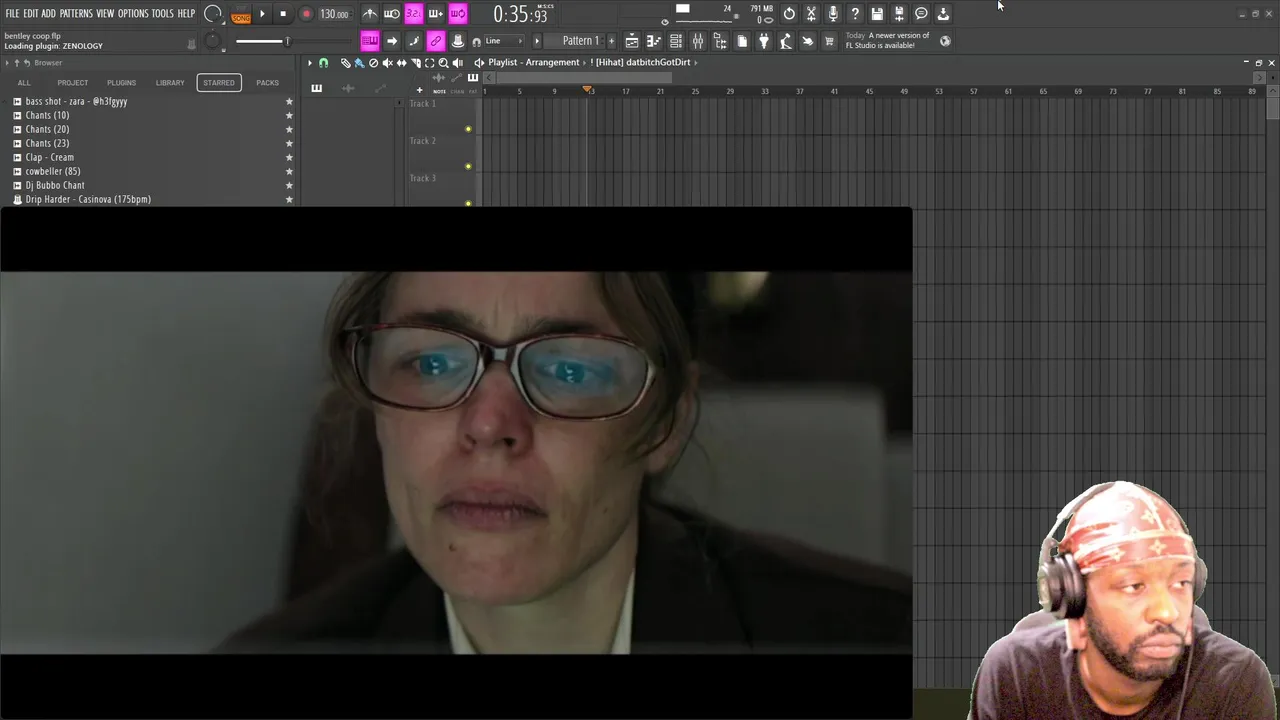Select the playlist paint brush tool
This screenshot has width=1280, height=720.
click(359, 63)
